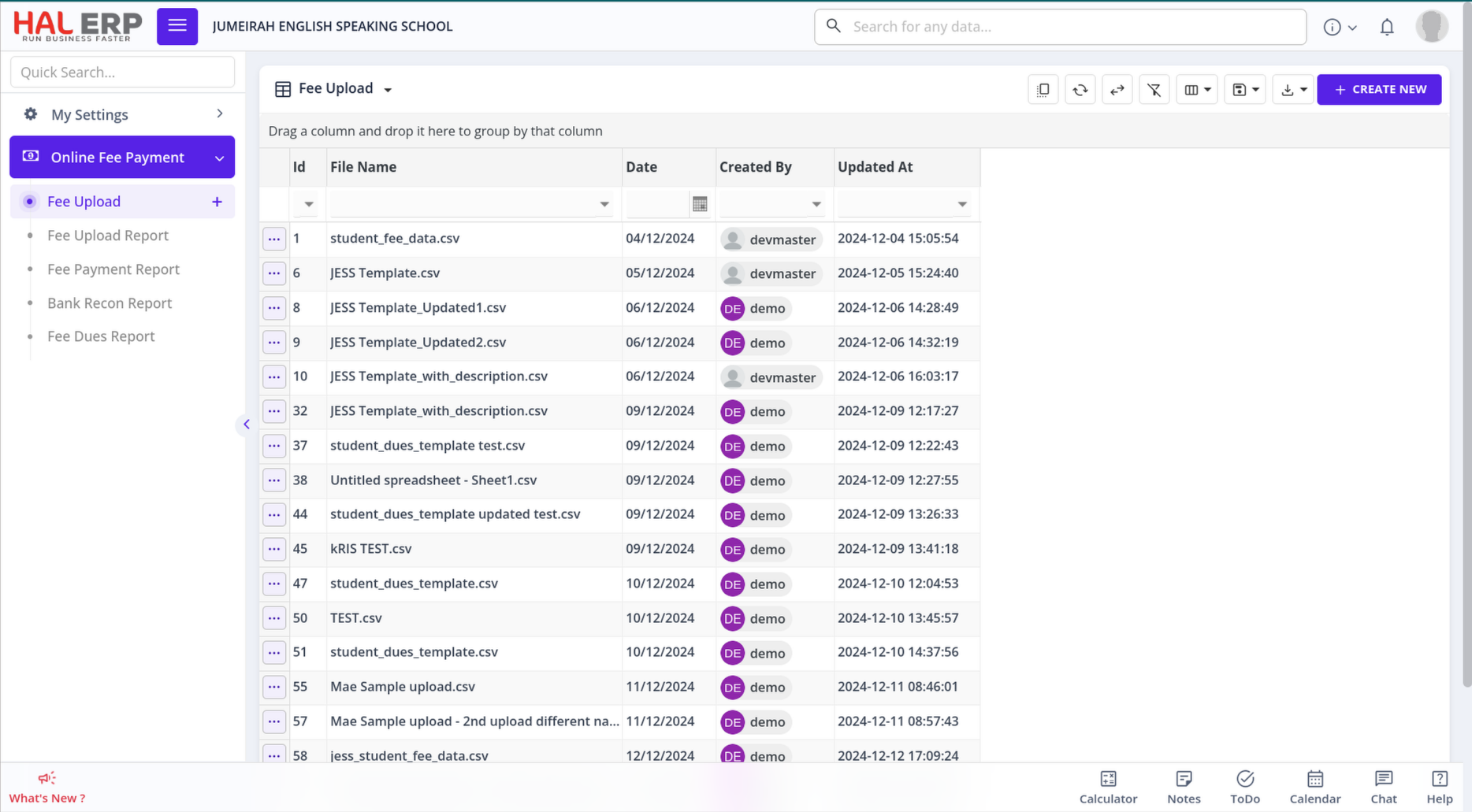This screenshot has width=1472, height=812.
Task: Open Fee Payment Report
Action: (113, 269)
